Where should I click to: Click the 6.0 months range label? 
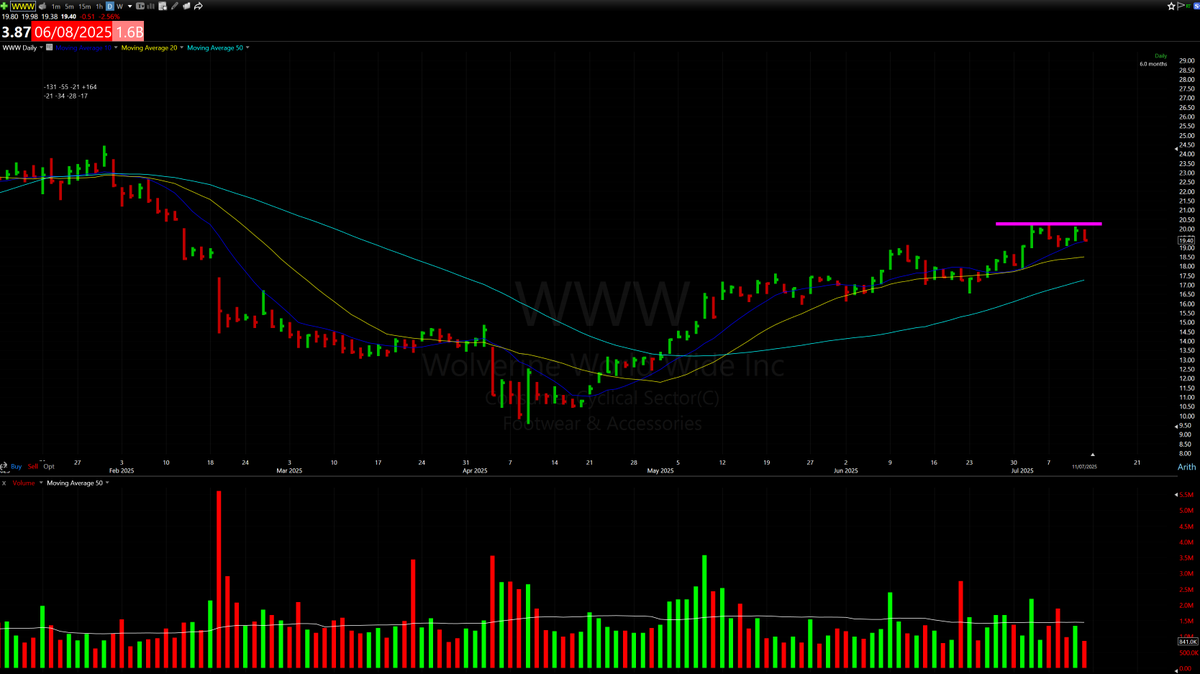(x=1153, y=64)
